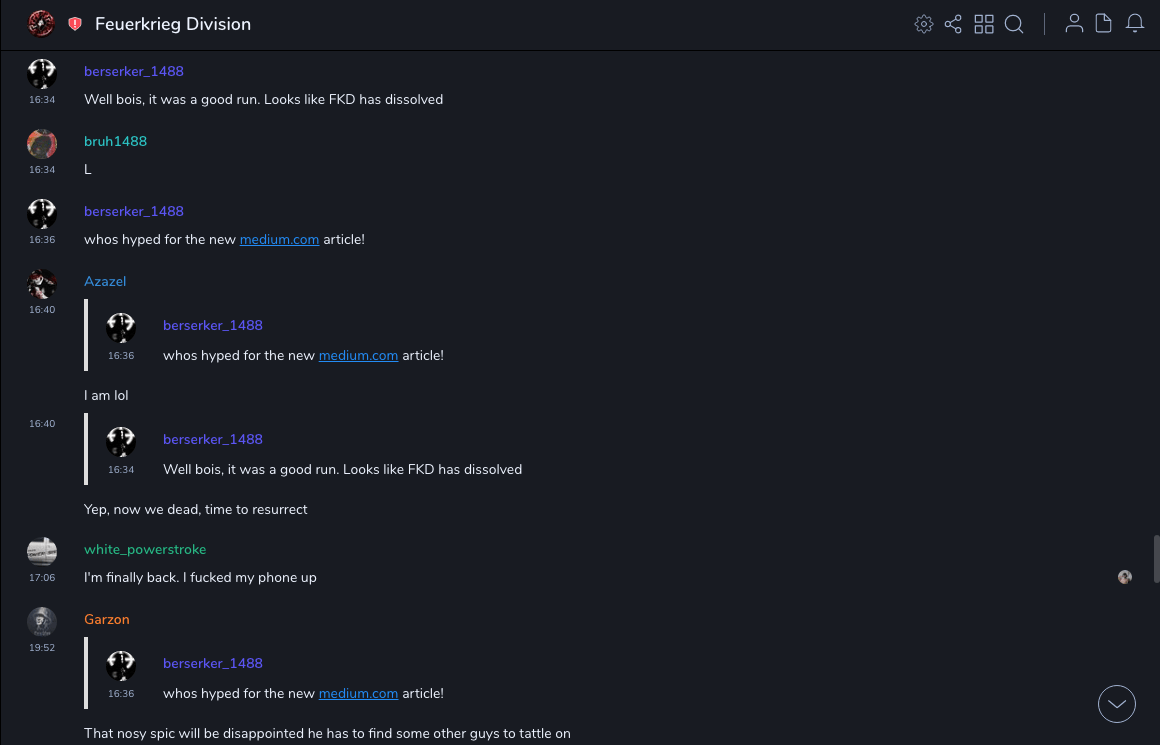
Task: Click the Garzon avatar
Action: 41,621
